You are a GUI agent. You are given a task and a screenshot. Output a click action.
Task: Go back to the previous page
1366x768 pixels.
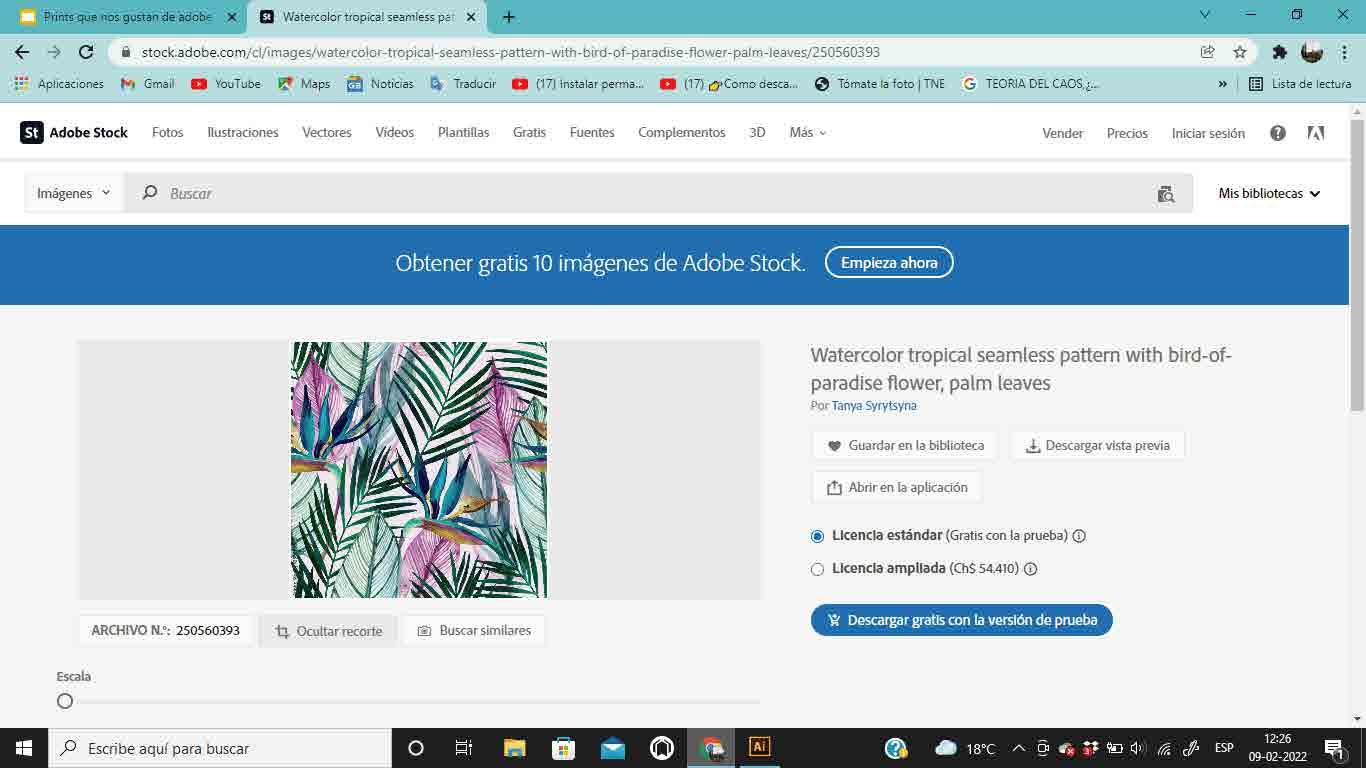pos(22,52)
